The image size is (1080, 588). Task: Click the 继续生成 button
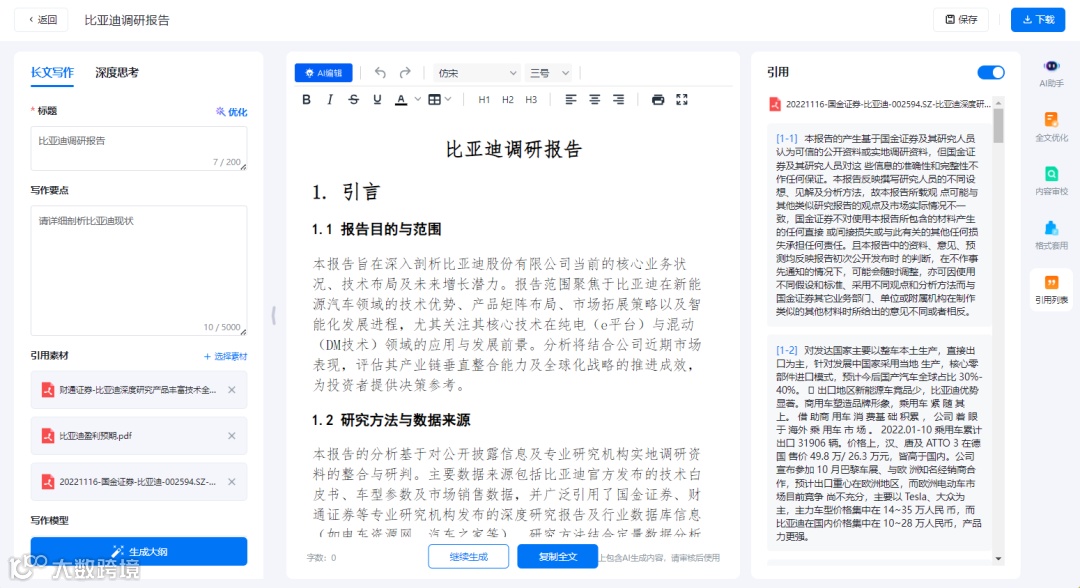pos(468,556)
